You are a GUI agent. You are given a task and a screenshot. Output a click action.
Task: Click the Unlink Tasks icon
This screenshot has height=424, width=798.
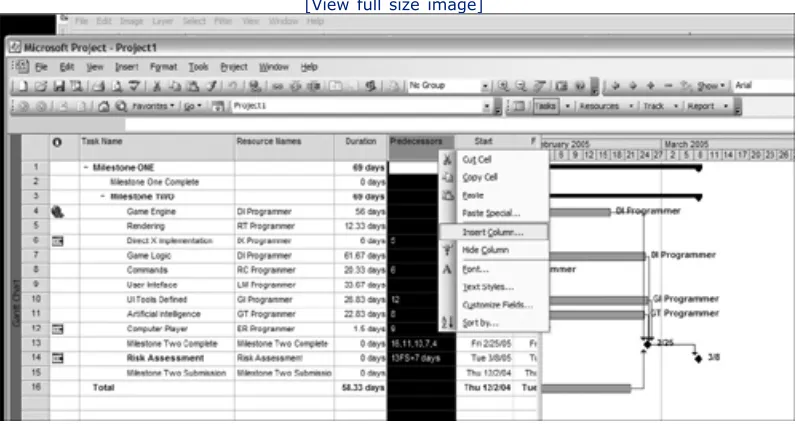[x=296, y=86]
